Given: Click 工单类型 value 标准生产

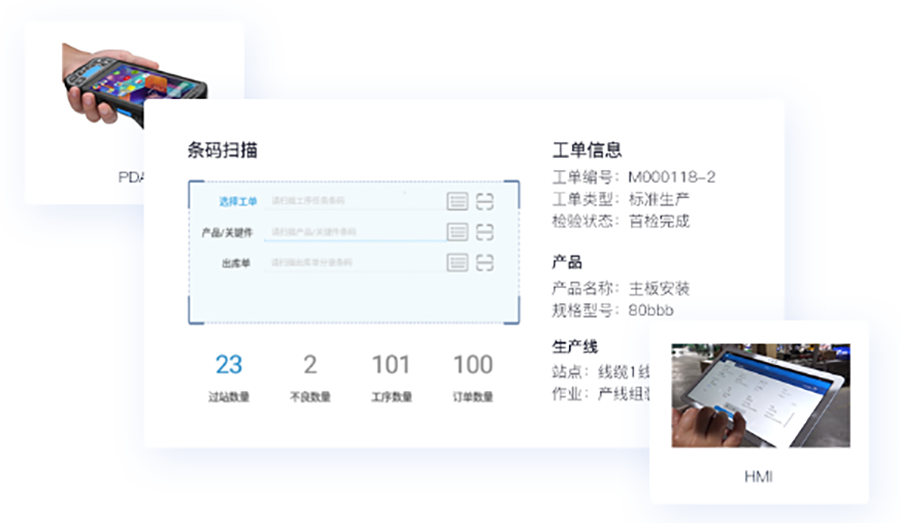Looking at the screenshot, I should coord(659,199).
